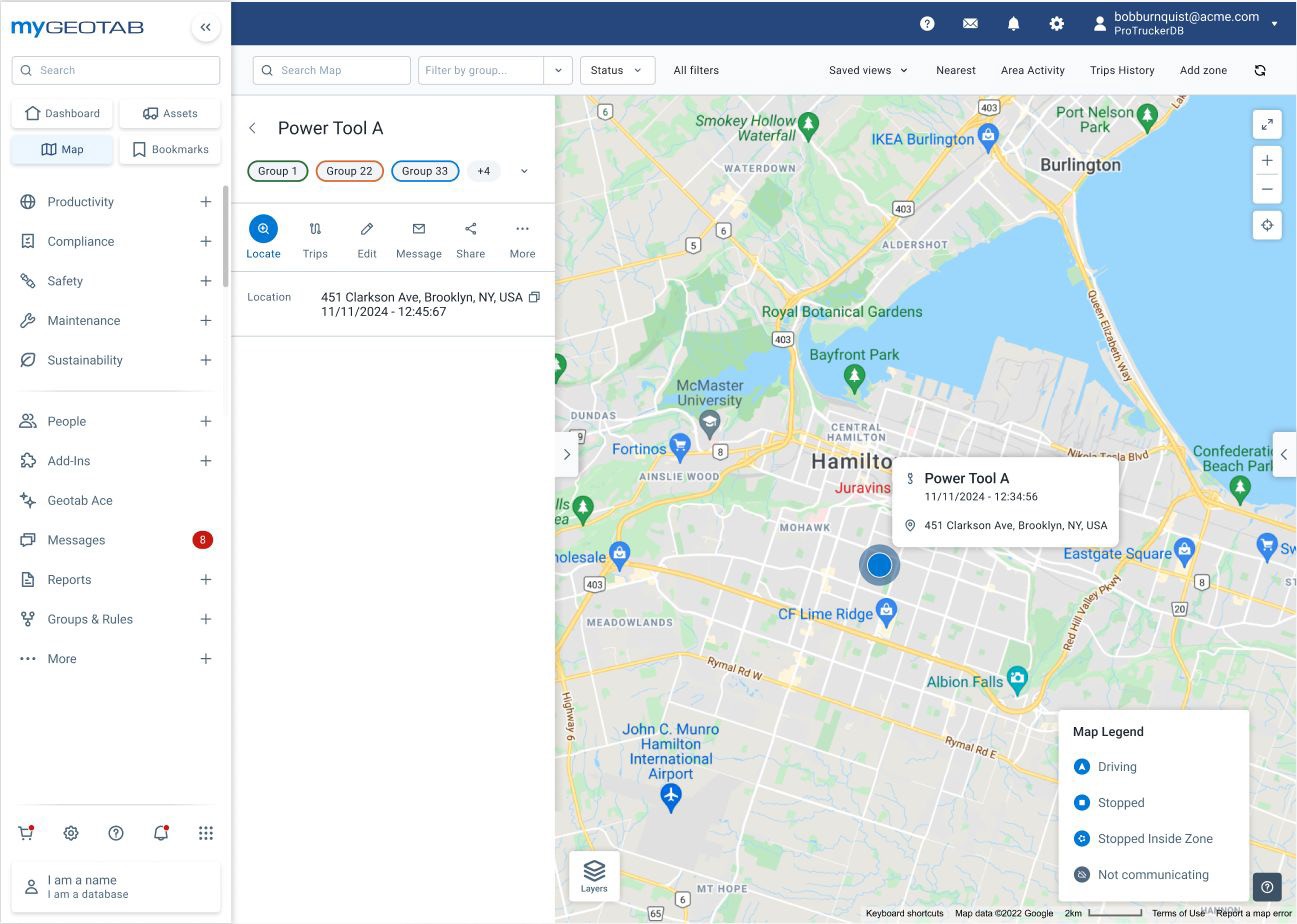Enter fullscreen map view
This screenshot has height=924, width=1297.
1267,124
